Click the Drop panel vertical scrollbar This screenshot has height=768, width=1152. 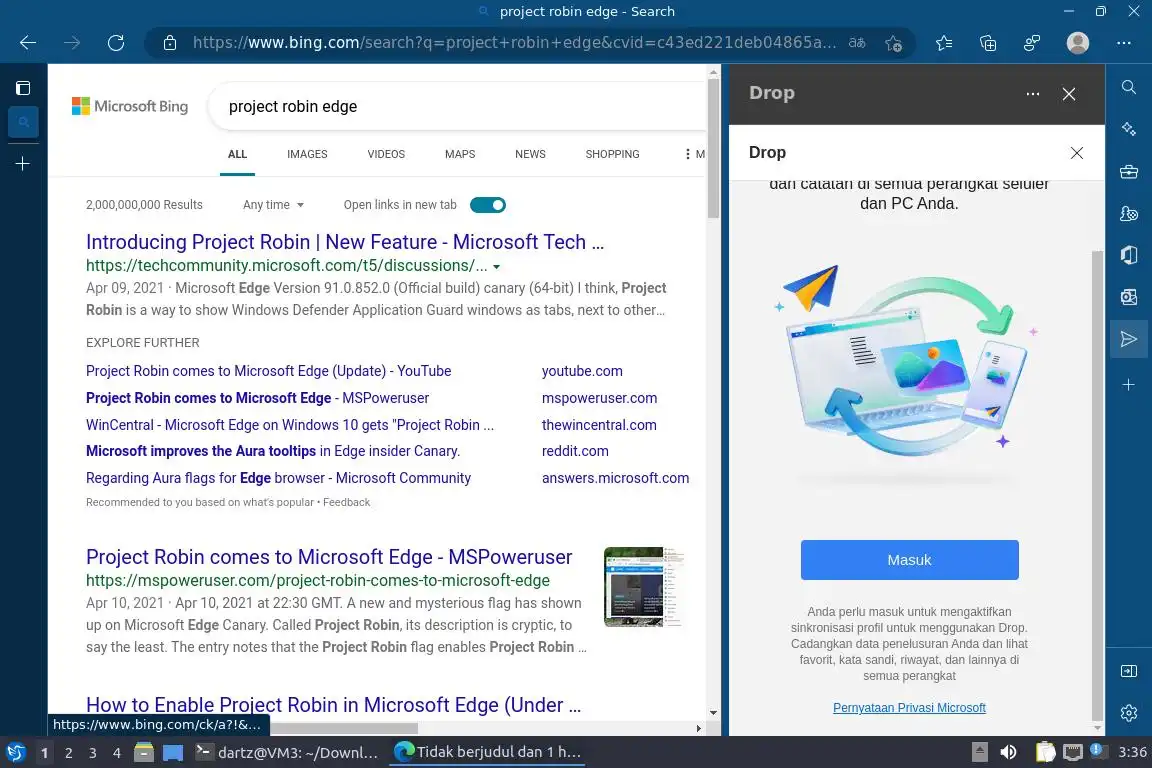coord(1098,485)
